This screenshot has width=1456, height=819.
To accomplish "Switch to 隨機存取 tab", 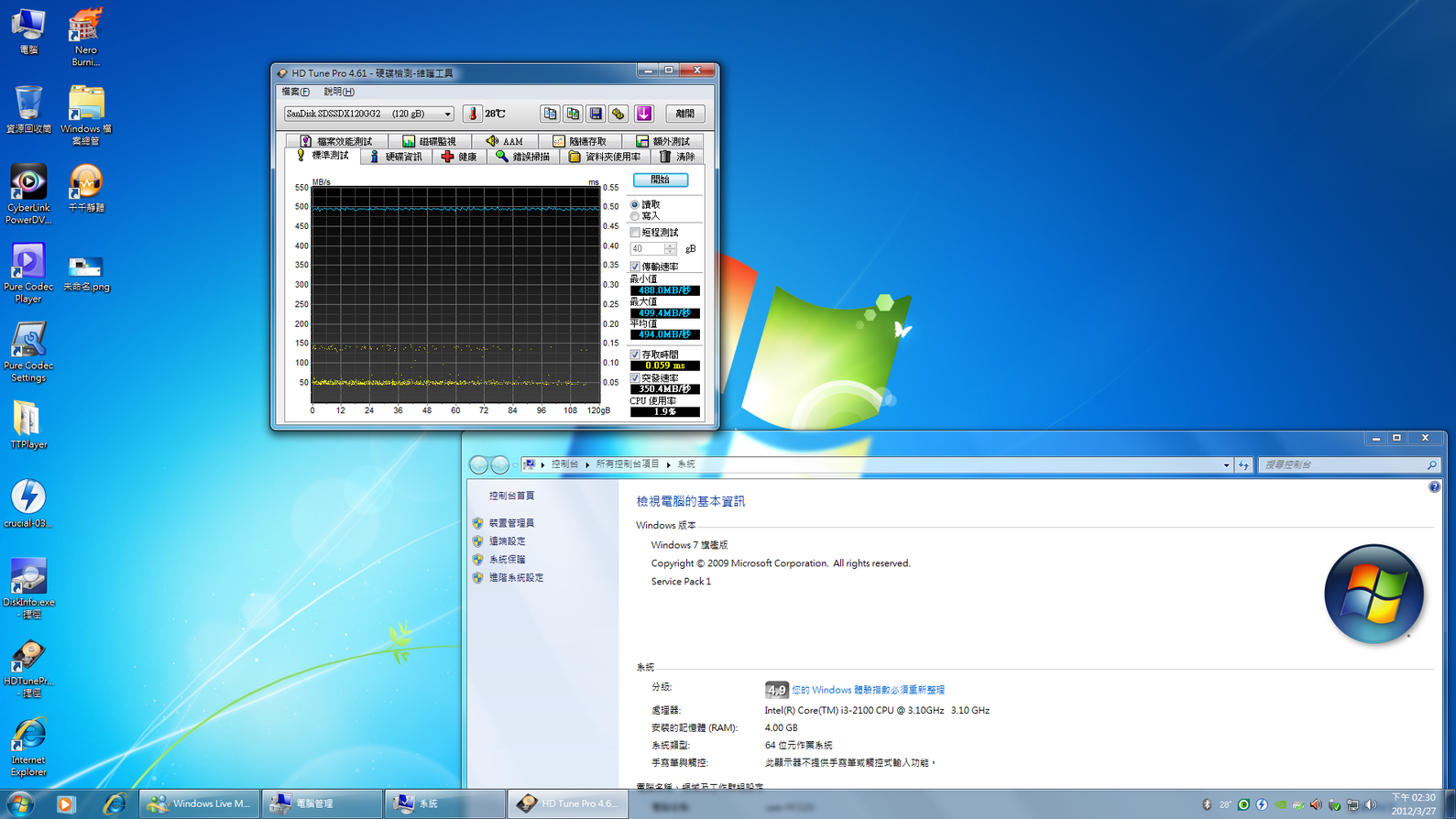I will click(579, 141).
